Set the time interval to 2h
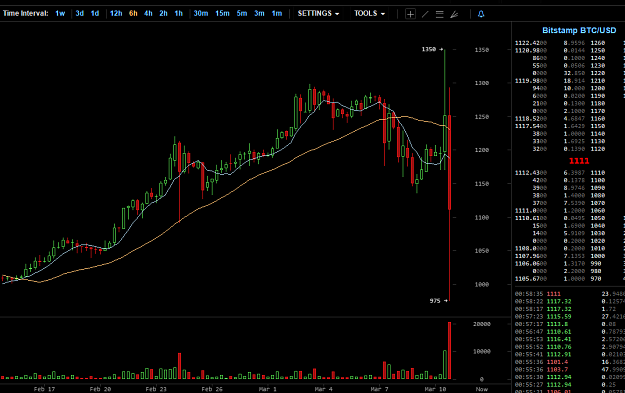The width and height of the screenshot is (625, 393). click(x=163, y=14)
